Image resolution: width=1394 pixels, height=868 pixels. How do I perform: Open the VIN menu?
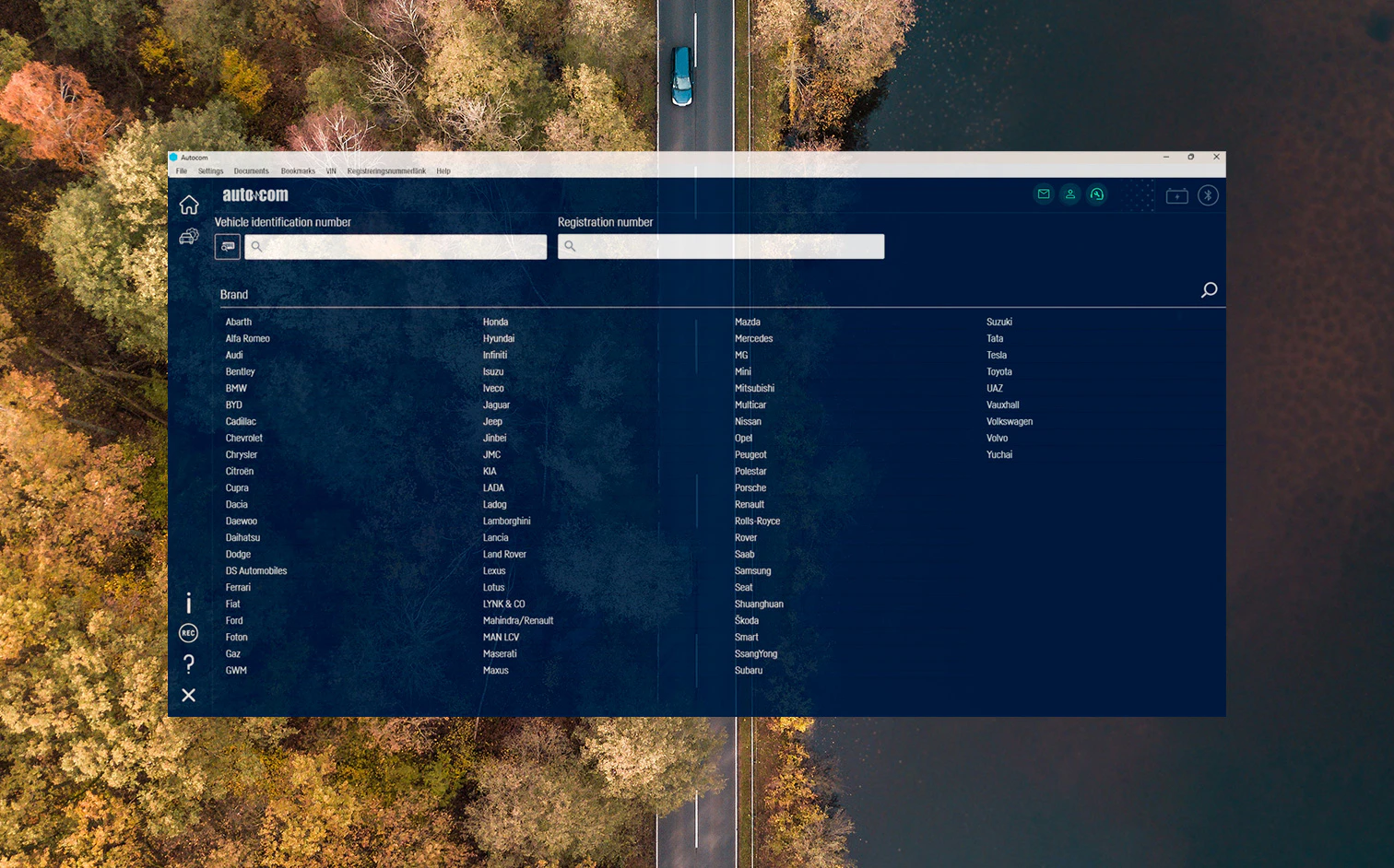click(x=331, y=171)
